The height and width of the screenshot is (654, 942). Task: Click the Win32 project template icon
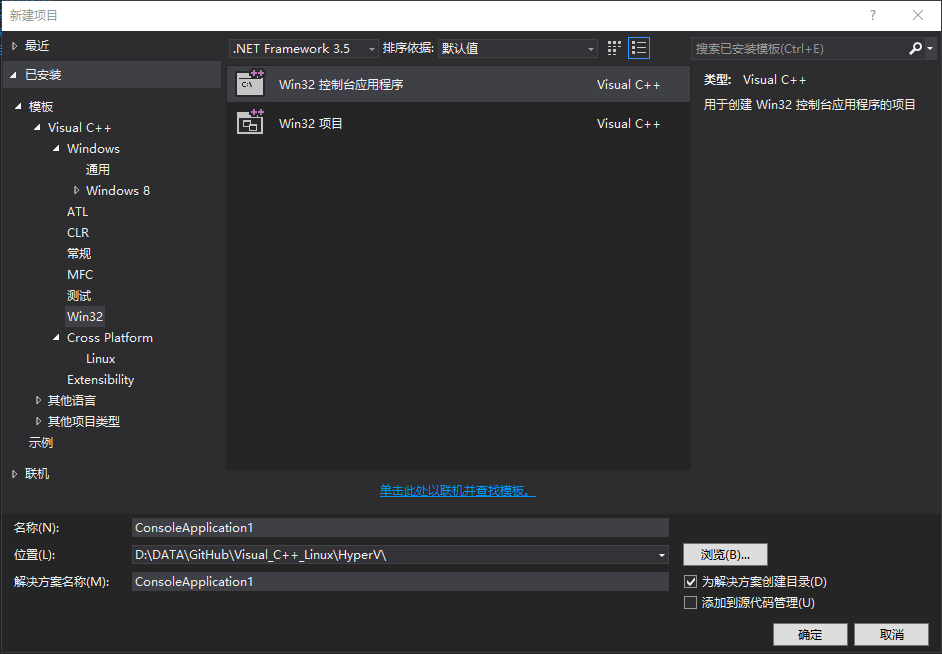[x=251, y=123]
